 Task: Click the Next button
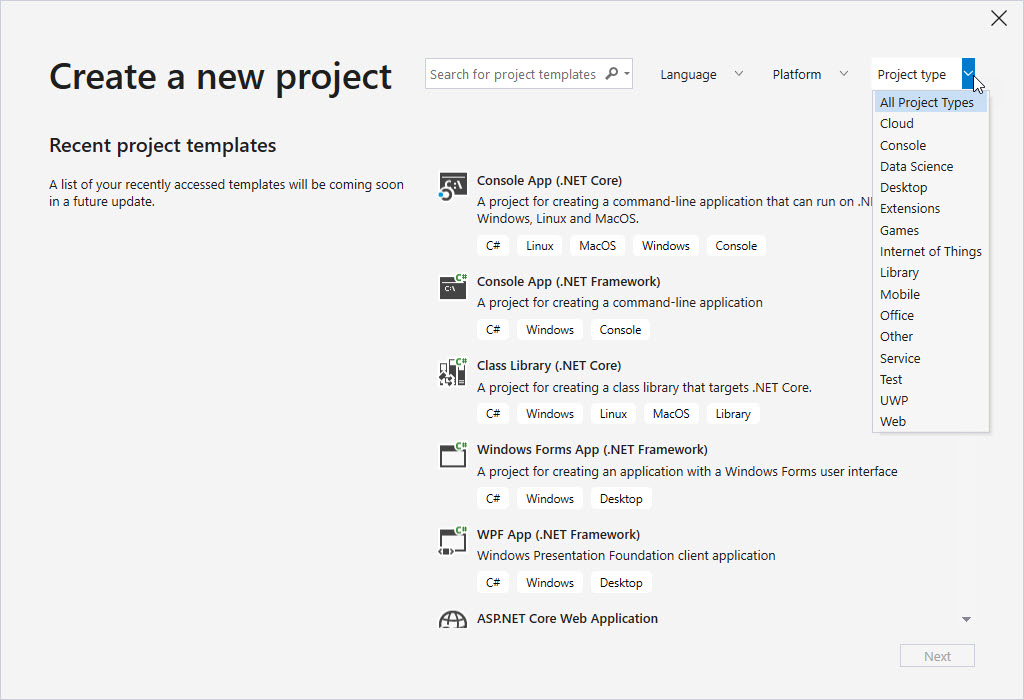pyautogui.click(x=936, y=656)
